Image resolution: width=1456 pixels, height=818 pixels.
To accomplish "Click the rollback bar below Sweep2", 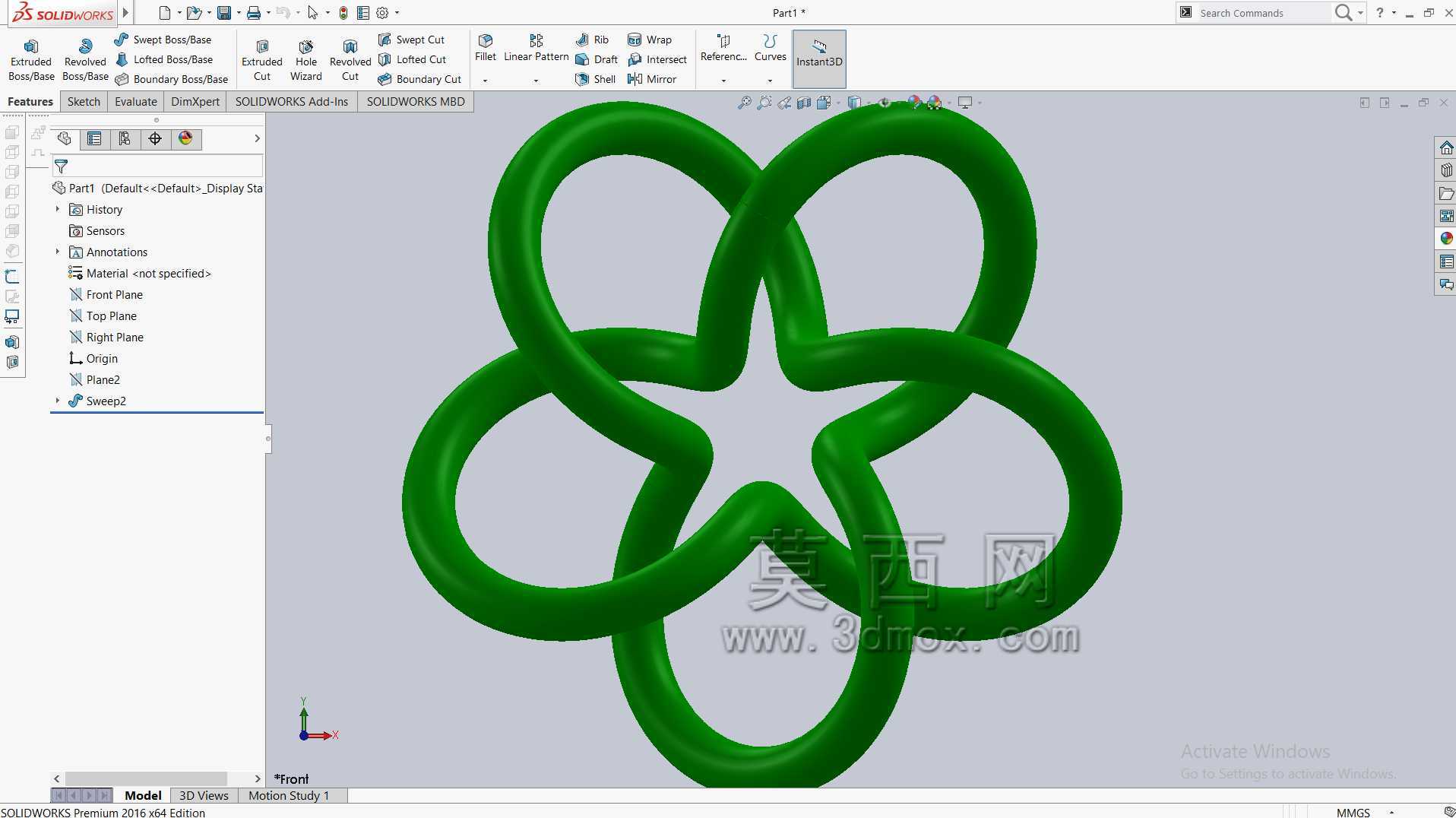I will click(157, 413).
